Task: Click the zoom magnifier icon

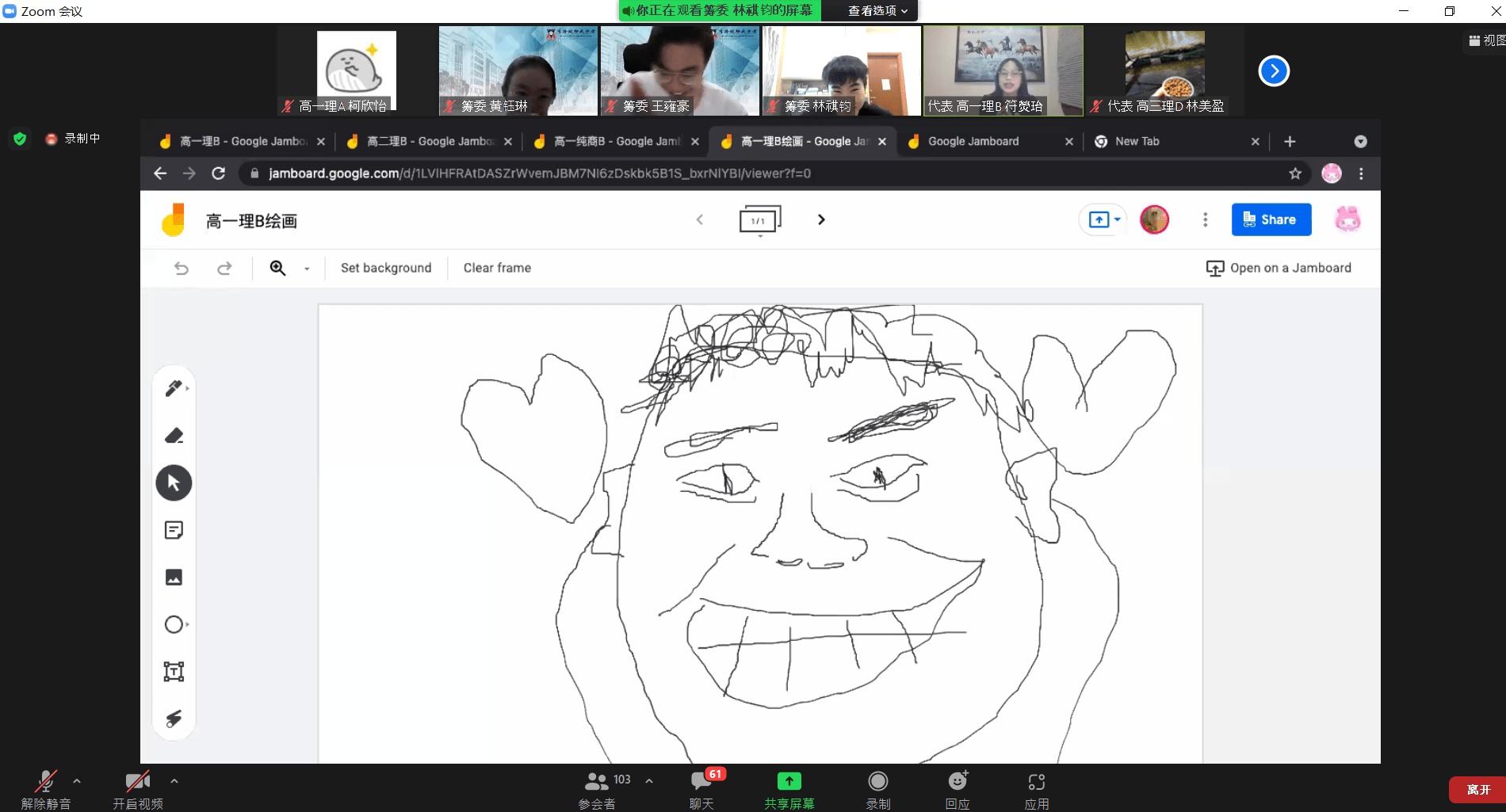Action: pos(277,268)
